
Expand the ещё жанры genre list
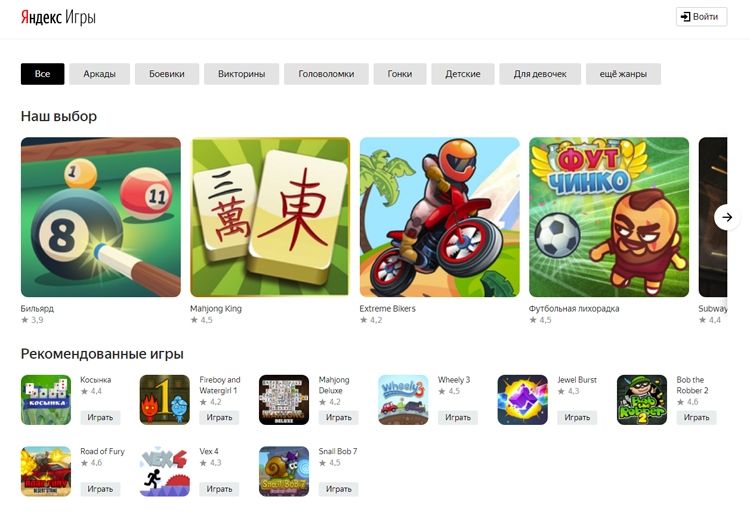point(623,74)
